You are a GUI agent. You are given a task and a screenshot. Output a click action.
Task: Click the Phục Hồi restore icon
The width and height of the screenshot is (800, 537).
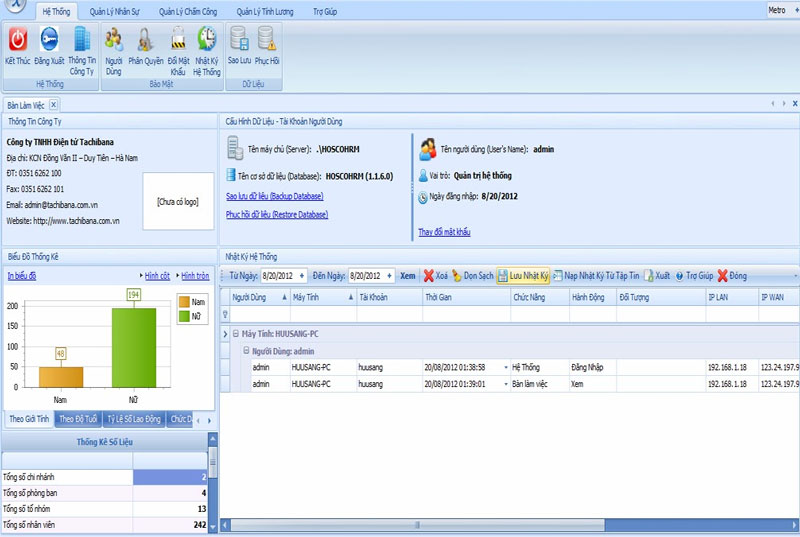pyautogui.click(x=267, y=39)
